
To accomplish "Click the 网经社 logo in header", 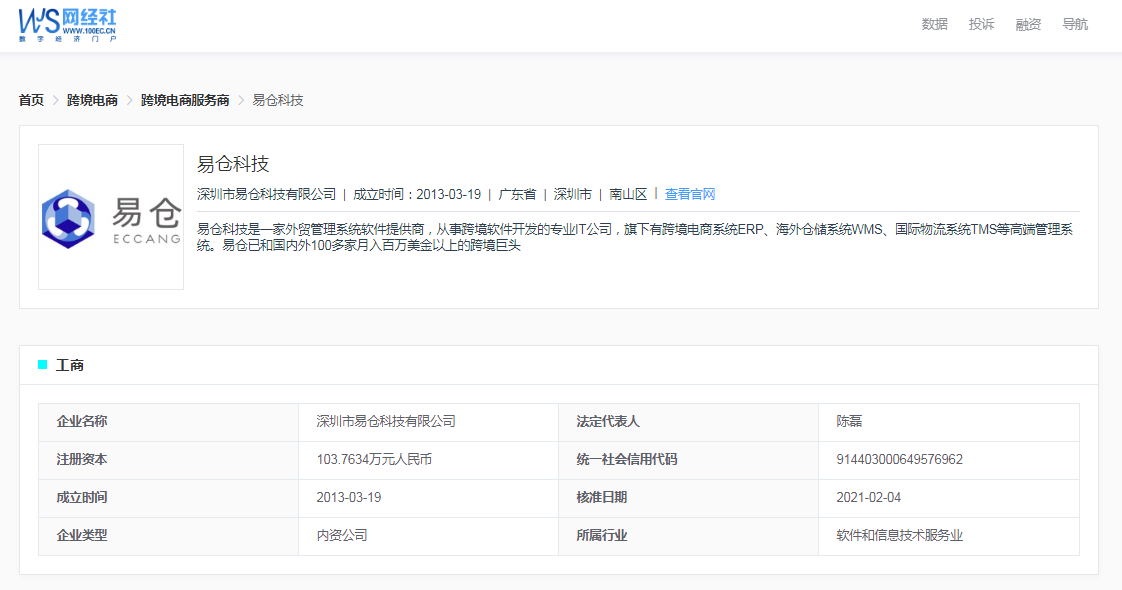I will 68,25.
